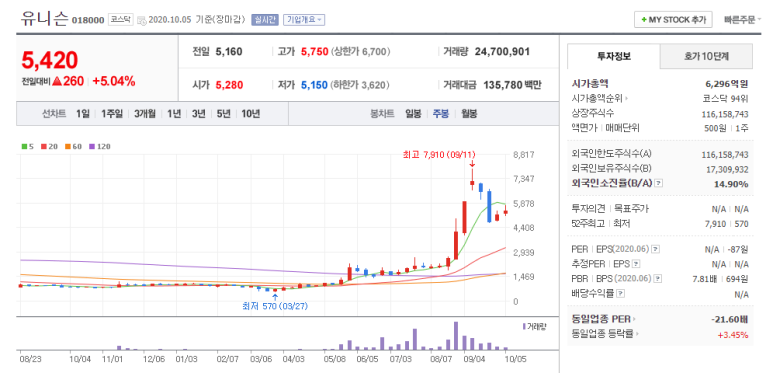Click the MY STOCK 추가 button
This screenshot has width=773, height=373.
point(673,20)
